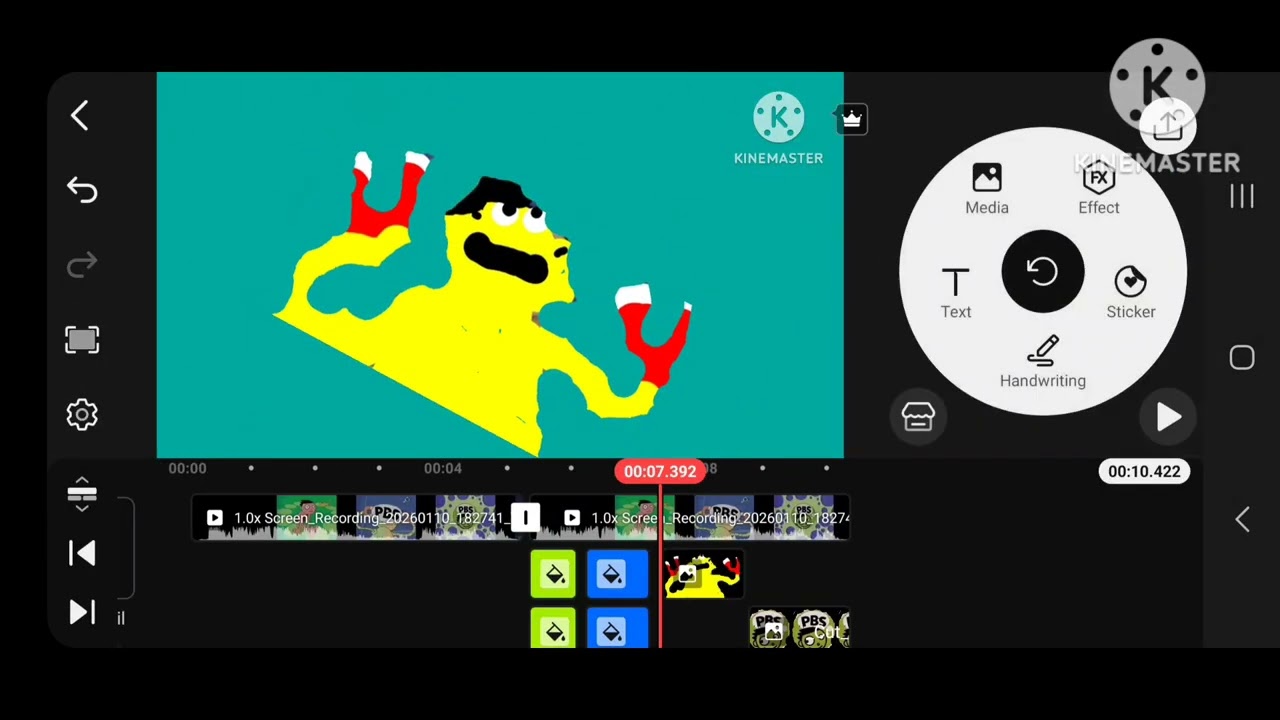Add a Handwriting layer
The height and width of the screenshot is (720, 1280).
click(x=1043, y=362)
